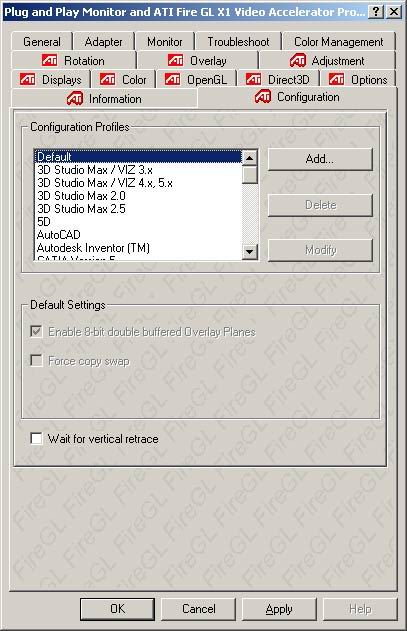Click the ATI icon on Displays tab

(27, 79)
